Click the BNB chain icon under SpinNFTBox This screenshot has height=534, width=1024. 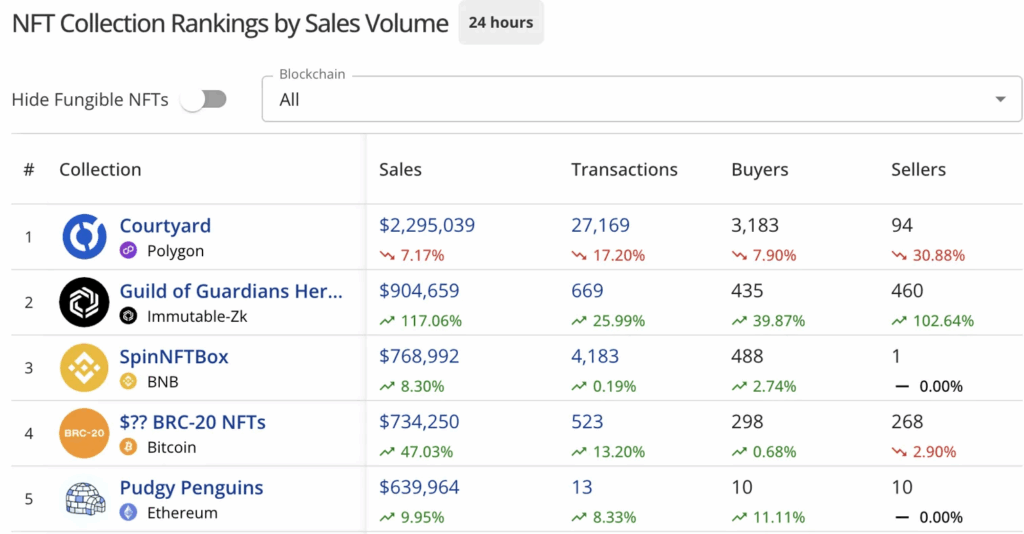point(129,382)
